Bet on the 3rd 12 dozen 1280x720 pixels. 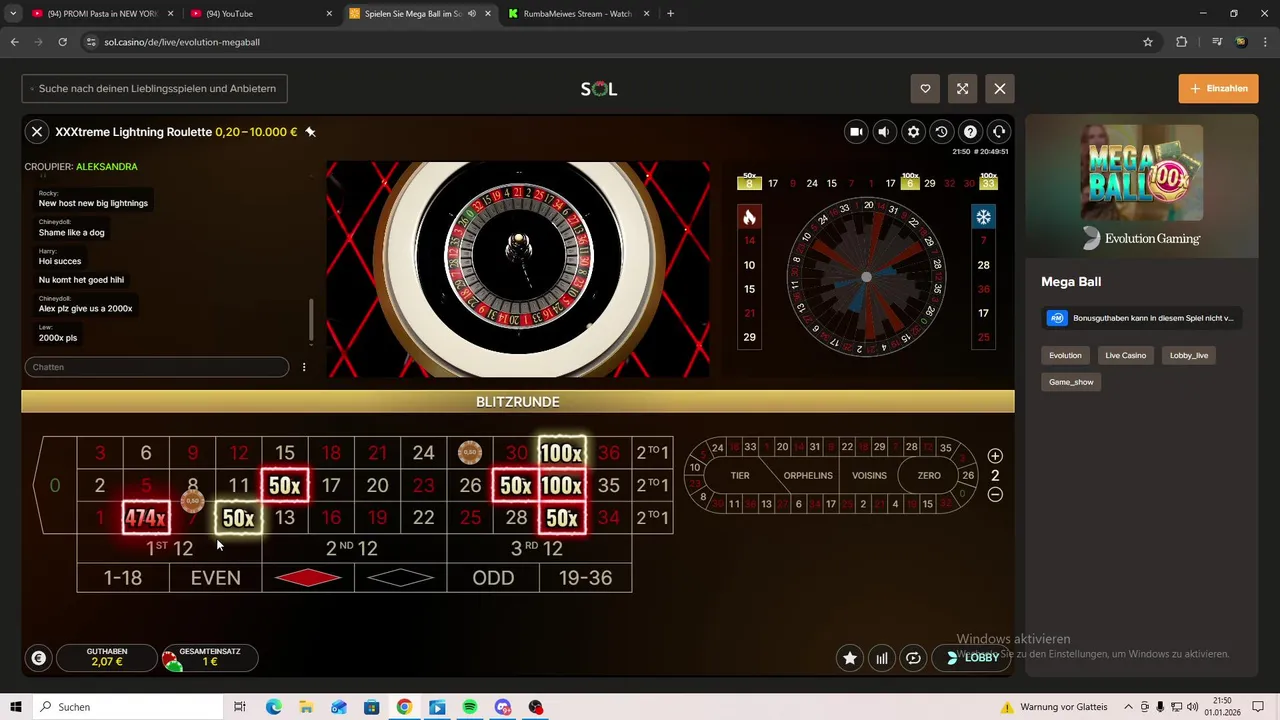tap(539, 548)
